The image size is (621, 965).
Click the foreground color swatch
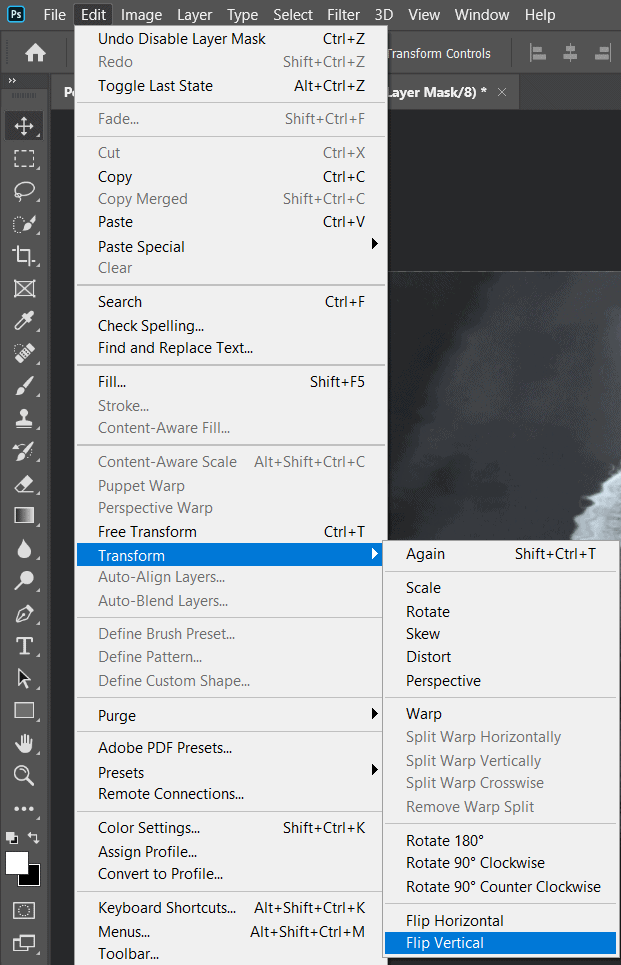(x=15, y=862)
